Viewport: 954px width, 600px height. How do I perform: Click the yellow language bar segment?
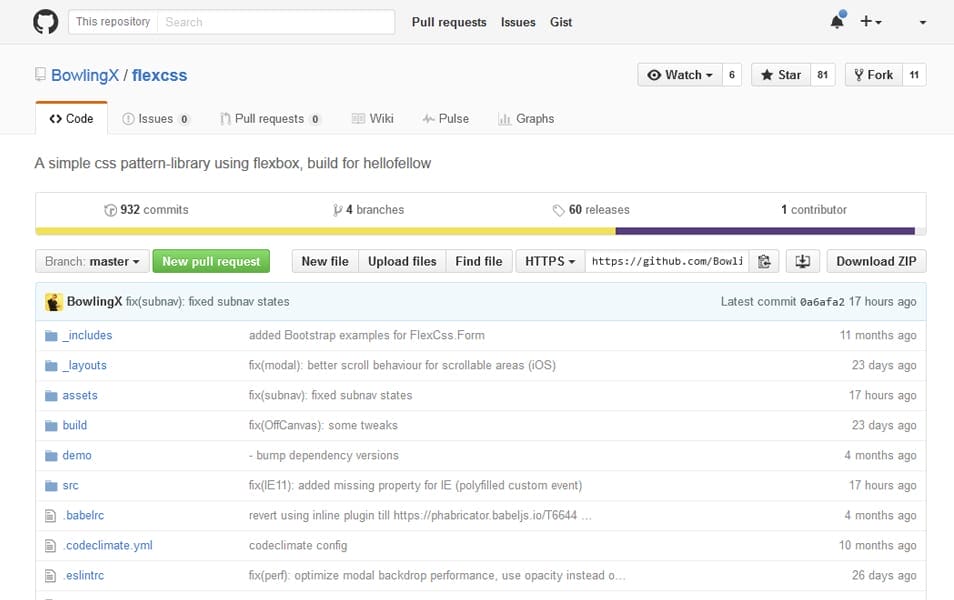(x=326, y=231)
